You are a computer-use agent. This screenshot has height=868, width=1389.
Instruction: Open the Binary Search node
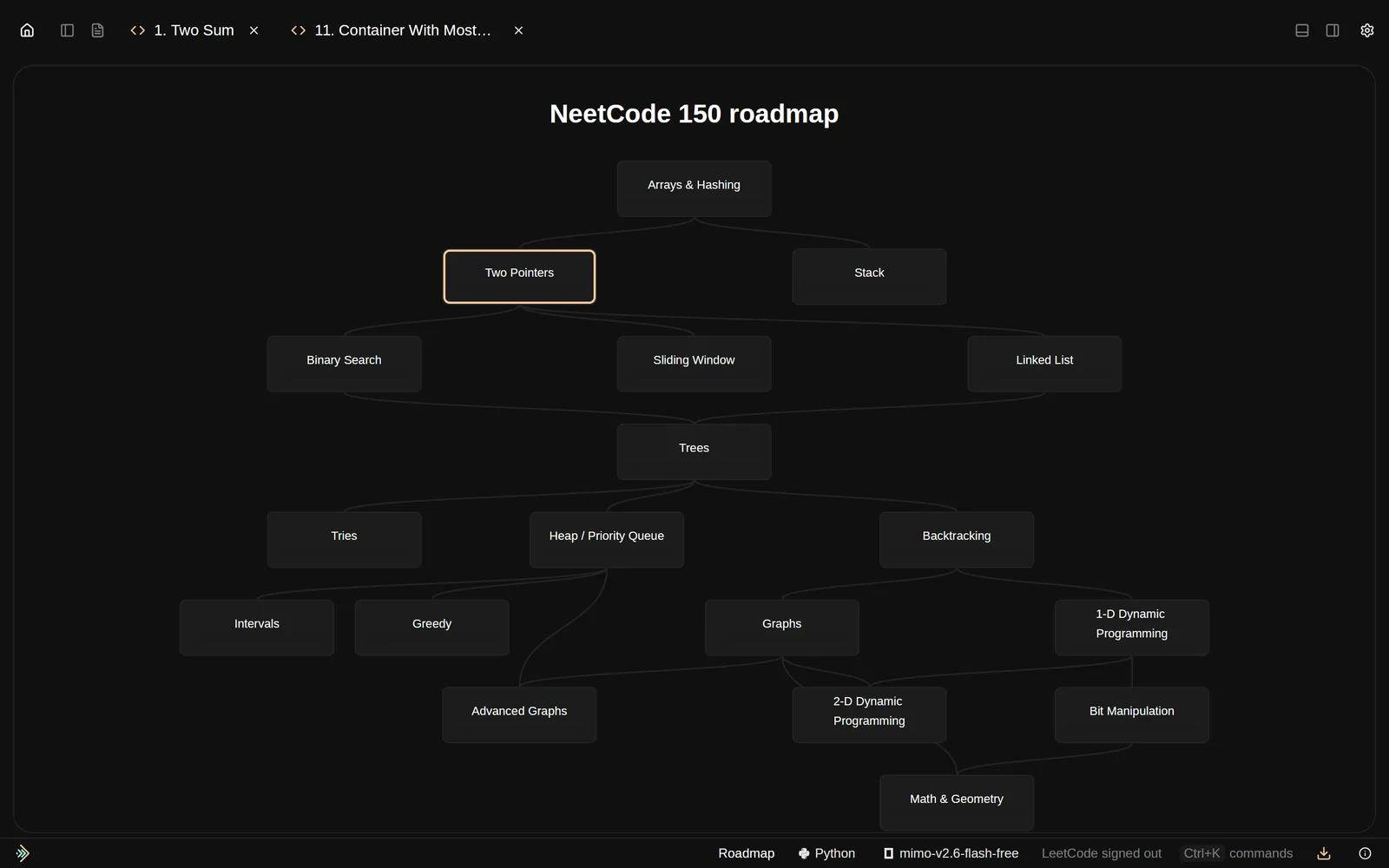[344, 364]
